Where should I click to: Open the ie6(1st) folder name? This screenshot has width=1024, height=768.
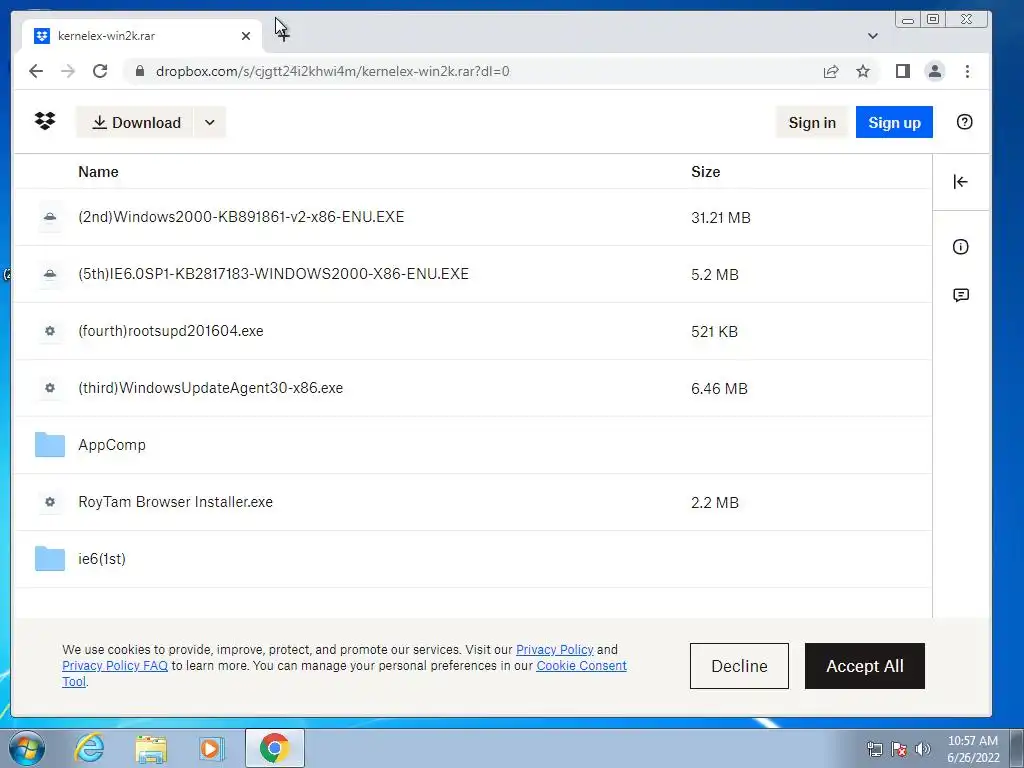102,559
